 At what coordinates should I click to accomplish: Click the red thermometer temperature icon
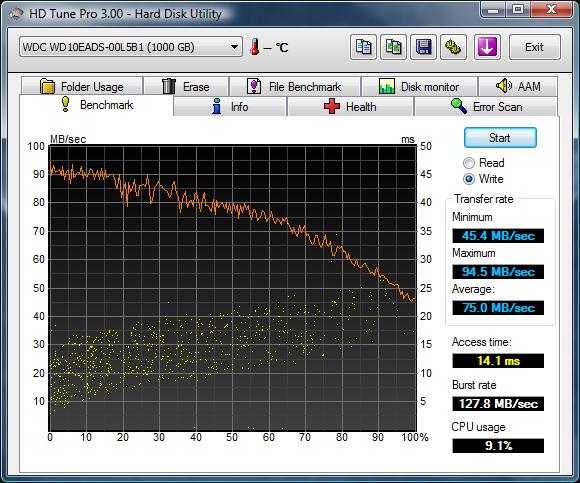point(254,47)
